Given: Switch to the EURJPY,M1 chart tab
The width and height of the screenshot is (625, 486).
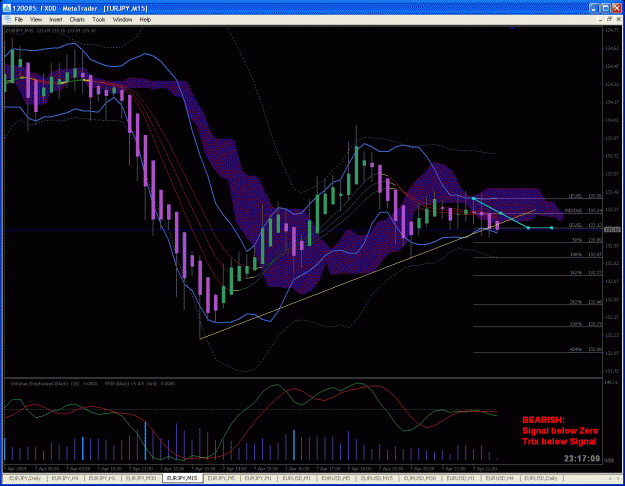Looking at the screenshot, I should pos(258,478).
